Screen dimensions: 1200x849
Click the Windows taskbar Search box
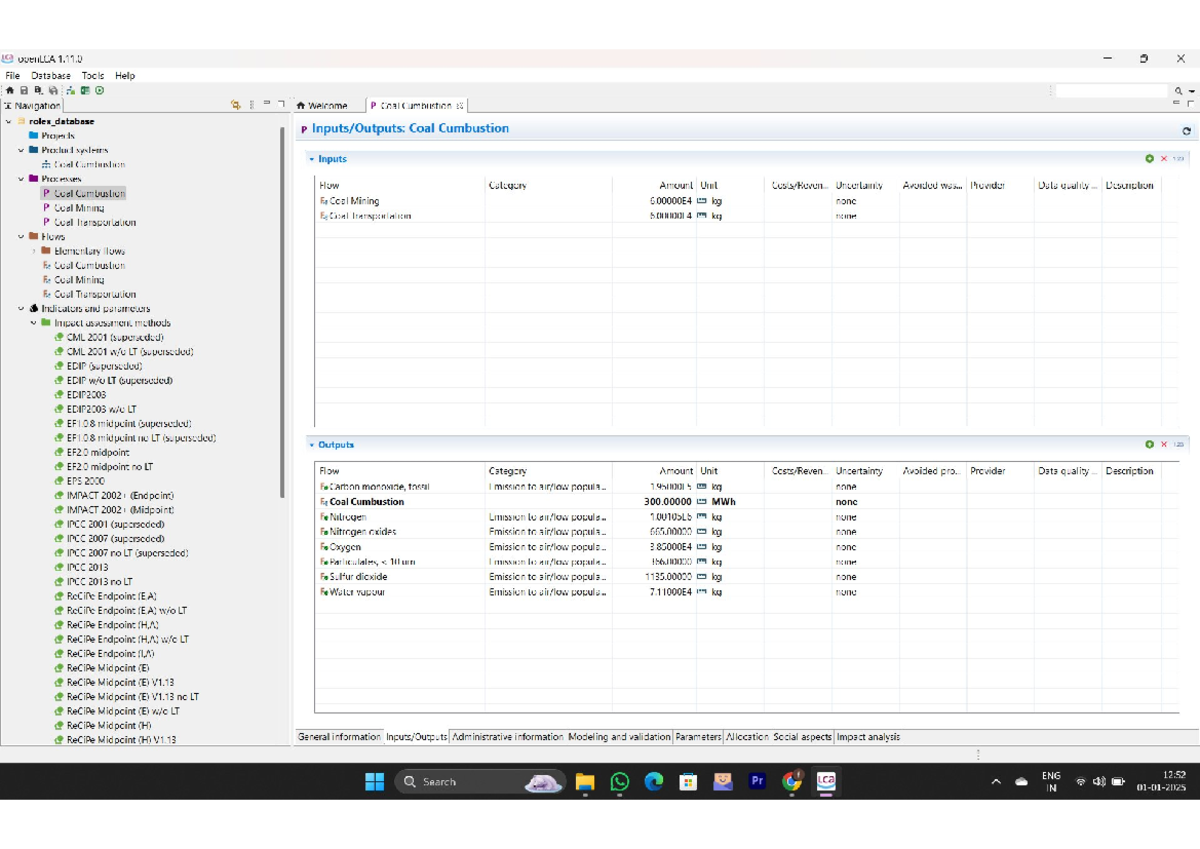click(x=481, y=782)
